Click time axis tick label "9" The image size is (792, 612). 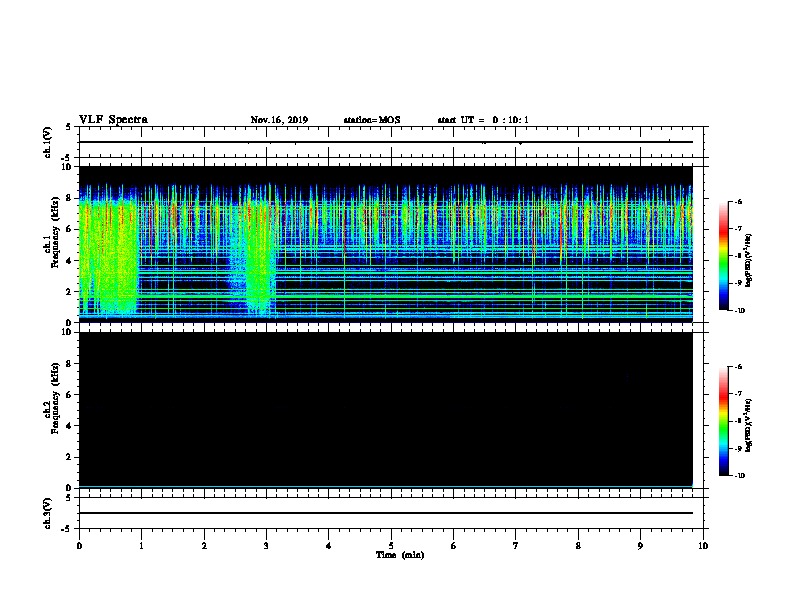point(640,545)
